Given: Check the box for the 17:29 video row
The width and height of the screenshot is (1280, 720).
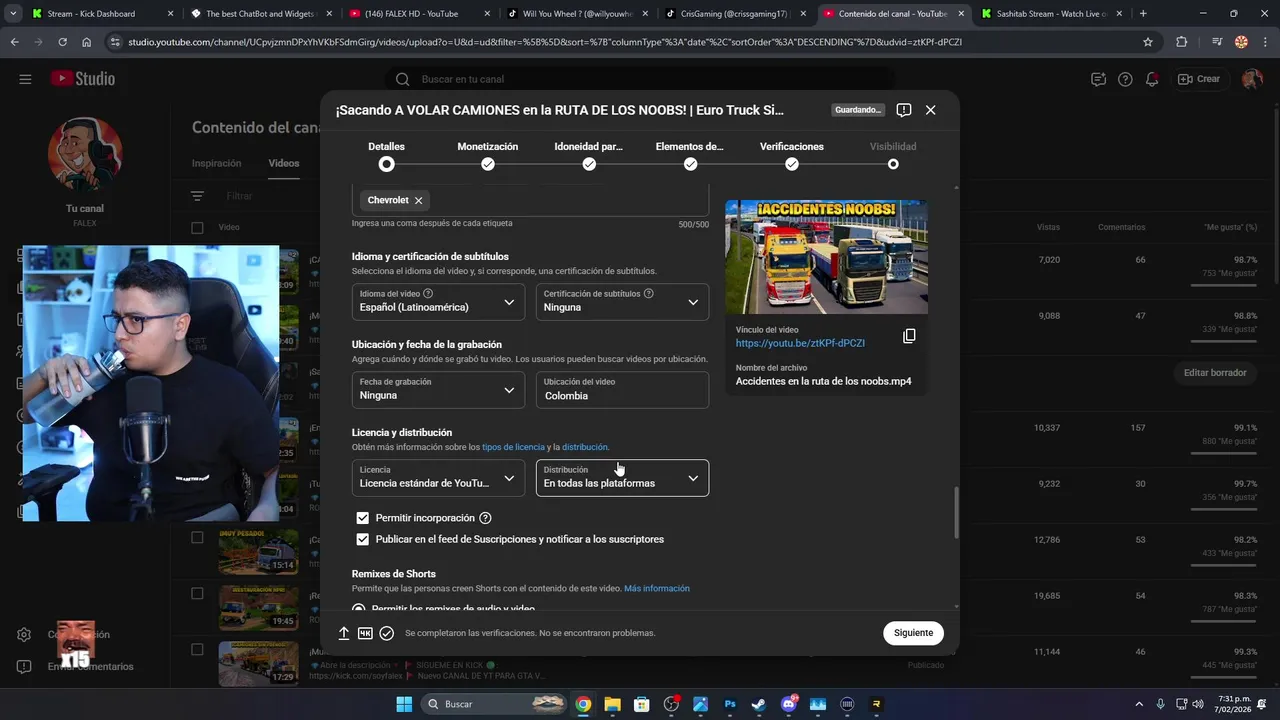Looking at the screenshot, I should tap(197, 649).
